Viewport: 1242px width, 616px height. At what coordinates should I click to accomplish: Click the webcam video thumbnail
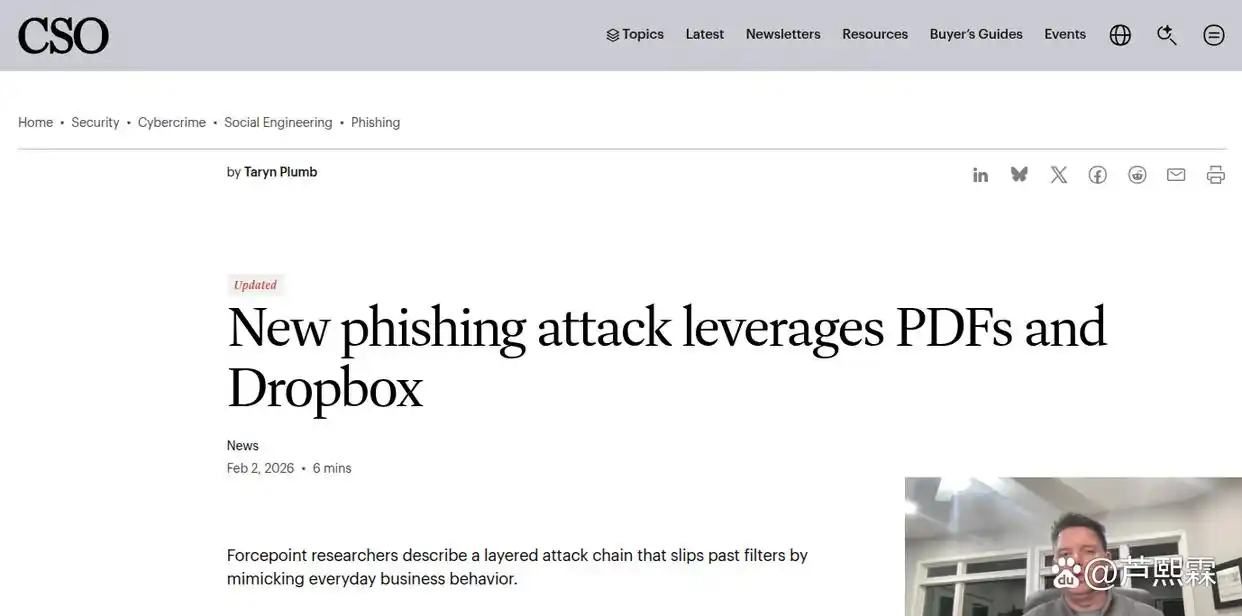point(1073,546)
